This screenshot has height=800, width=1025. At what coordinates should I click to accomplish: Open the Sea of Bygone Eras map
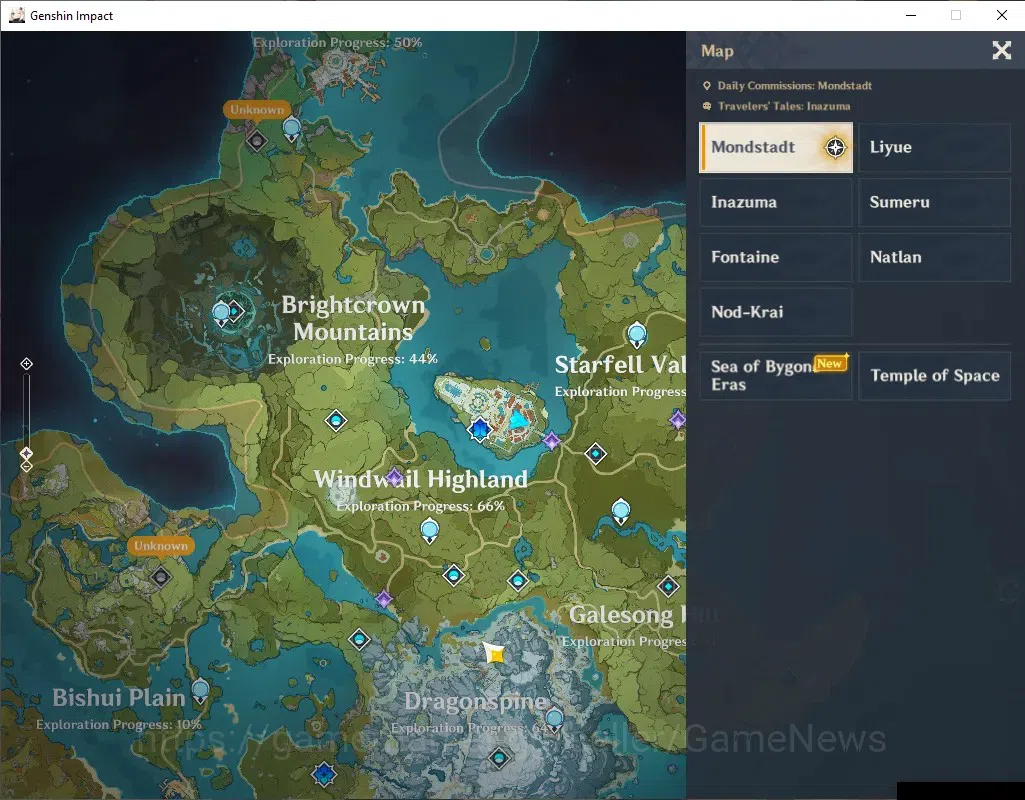pyautogui.click(x=776, y=376)
